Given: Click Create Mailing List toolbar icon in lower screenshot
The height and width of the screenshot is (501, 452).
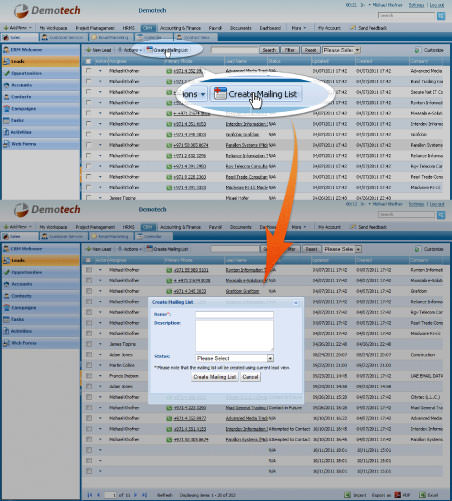Looking at the screenshot, I should coord(149,249).
